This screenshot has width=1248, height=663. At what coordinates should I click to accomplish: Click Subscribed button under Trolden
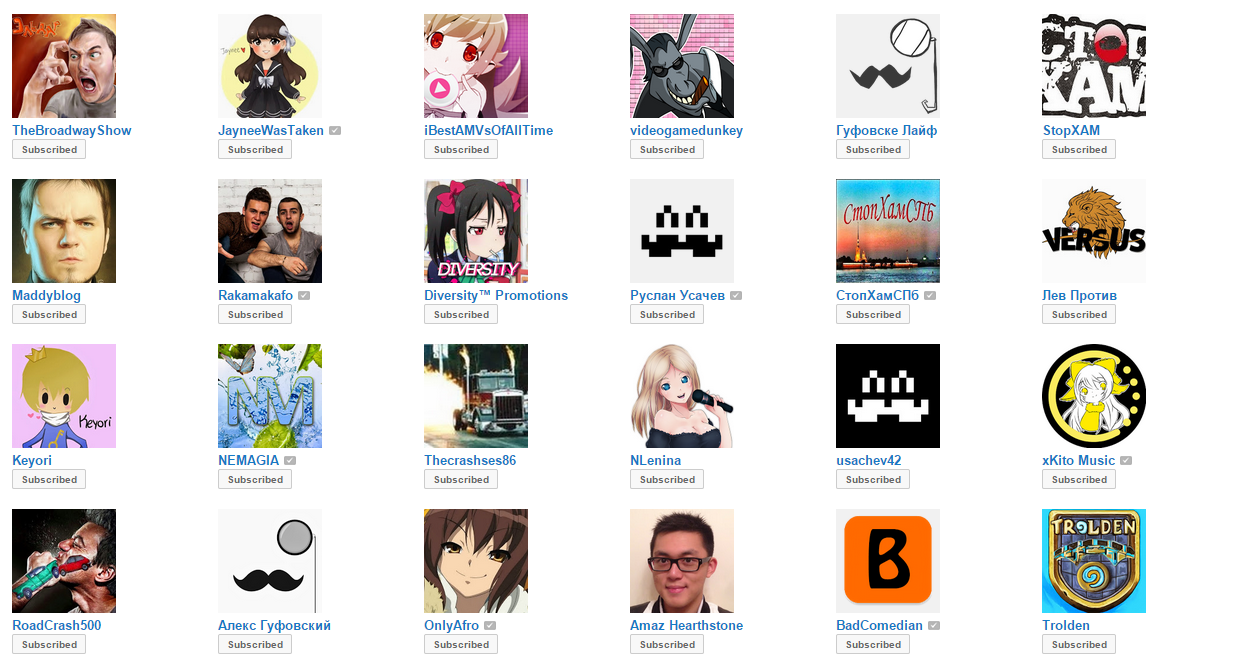(x=1079, y=645)
